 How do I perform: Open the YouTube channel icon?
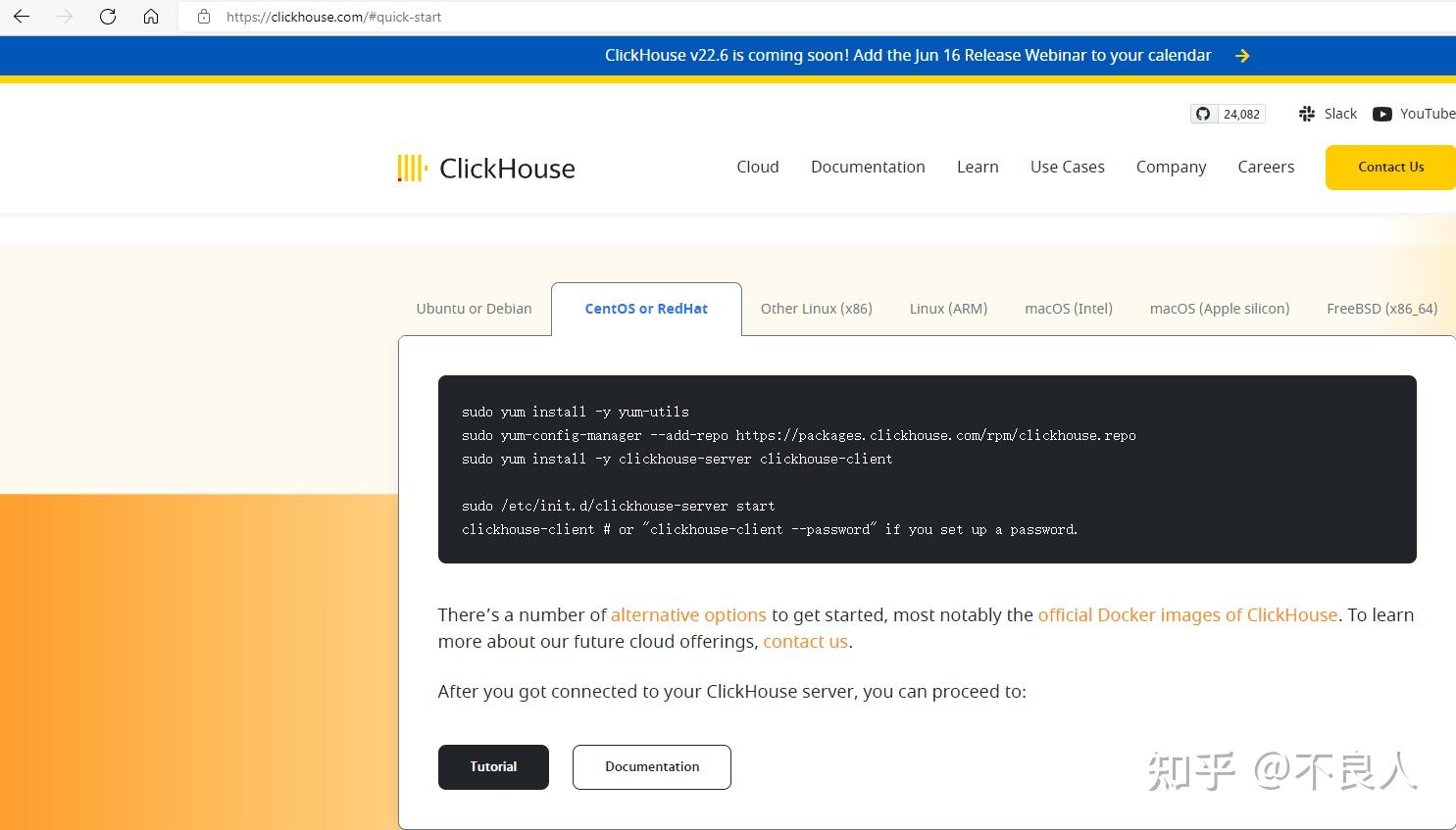[x=1381, y=113]
